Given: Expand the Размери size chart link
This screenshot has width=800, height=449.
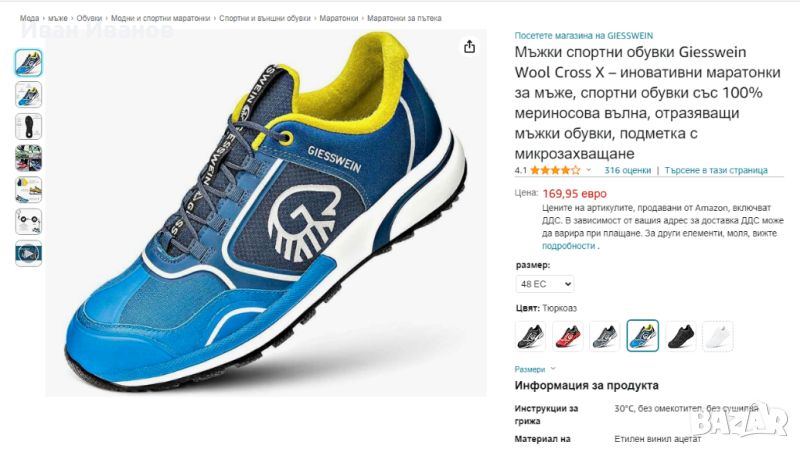Looking at the screenshot, I should 535,369.
